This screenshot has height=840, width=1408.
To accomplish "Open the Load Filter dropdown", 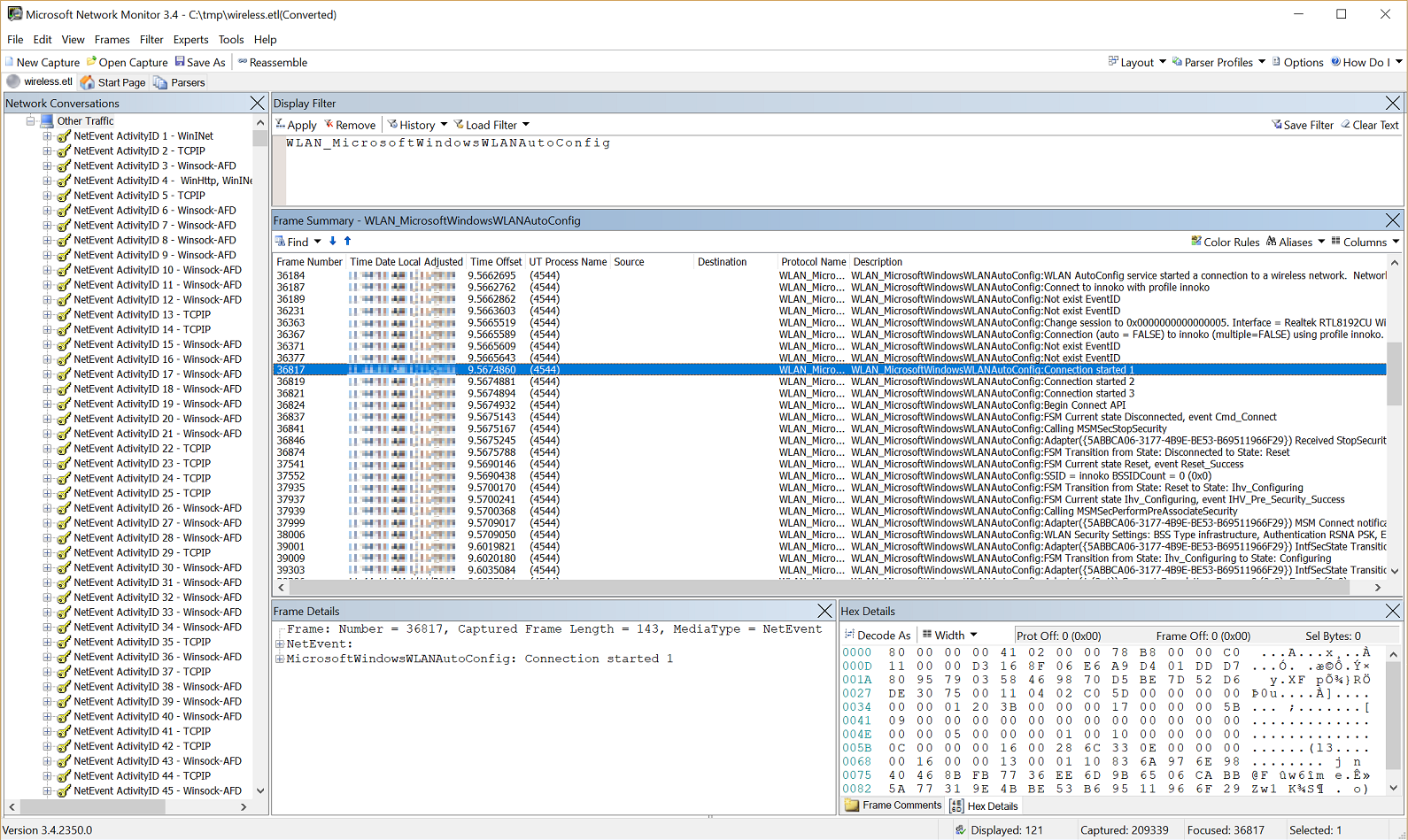I will click(491, 125).
